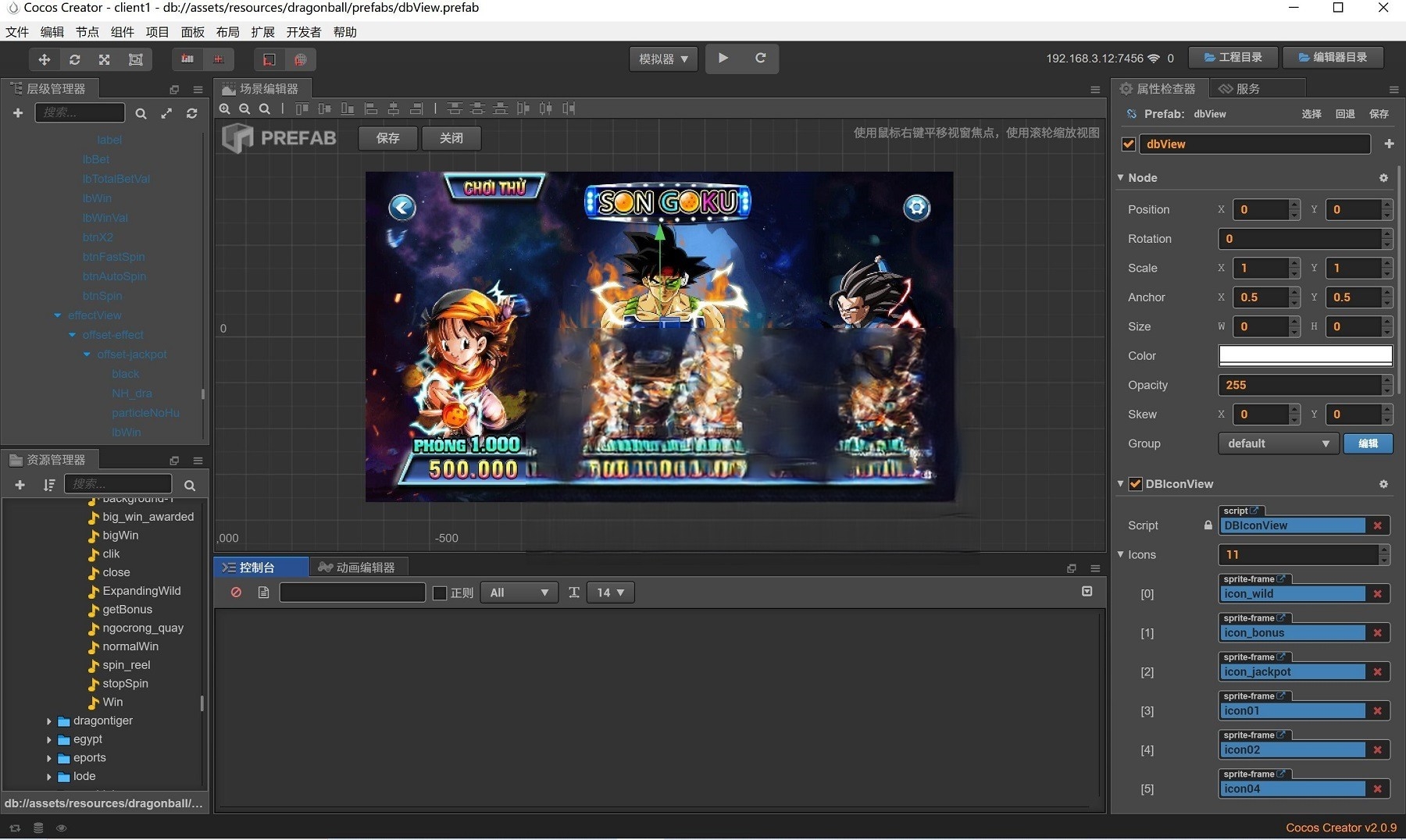
Task: Select the btnSpin node in hierarchy
Action: pyautogui.click(x=102, y=296)
